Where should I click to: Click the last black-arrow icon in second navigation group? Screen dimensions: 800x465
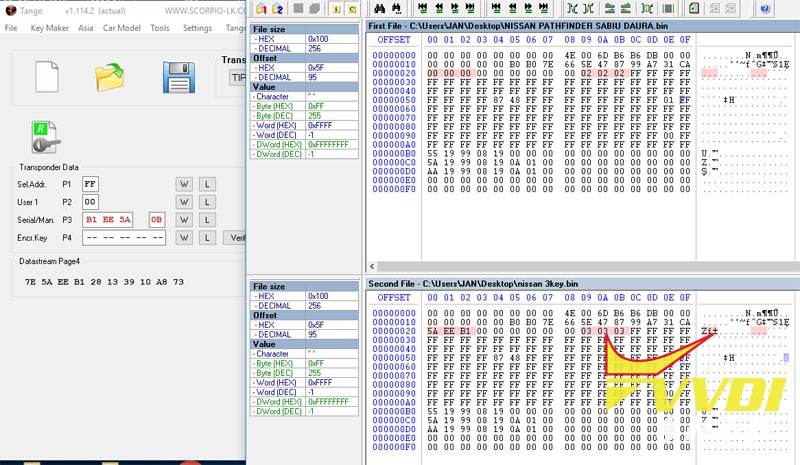[544, 8]
